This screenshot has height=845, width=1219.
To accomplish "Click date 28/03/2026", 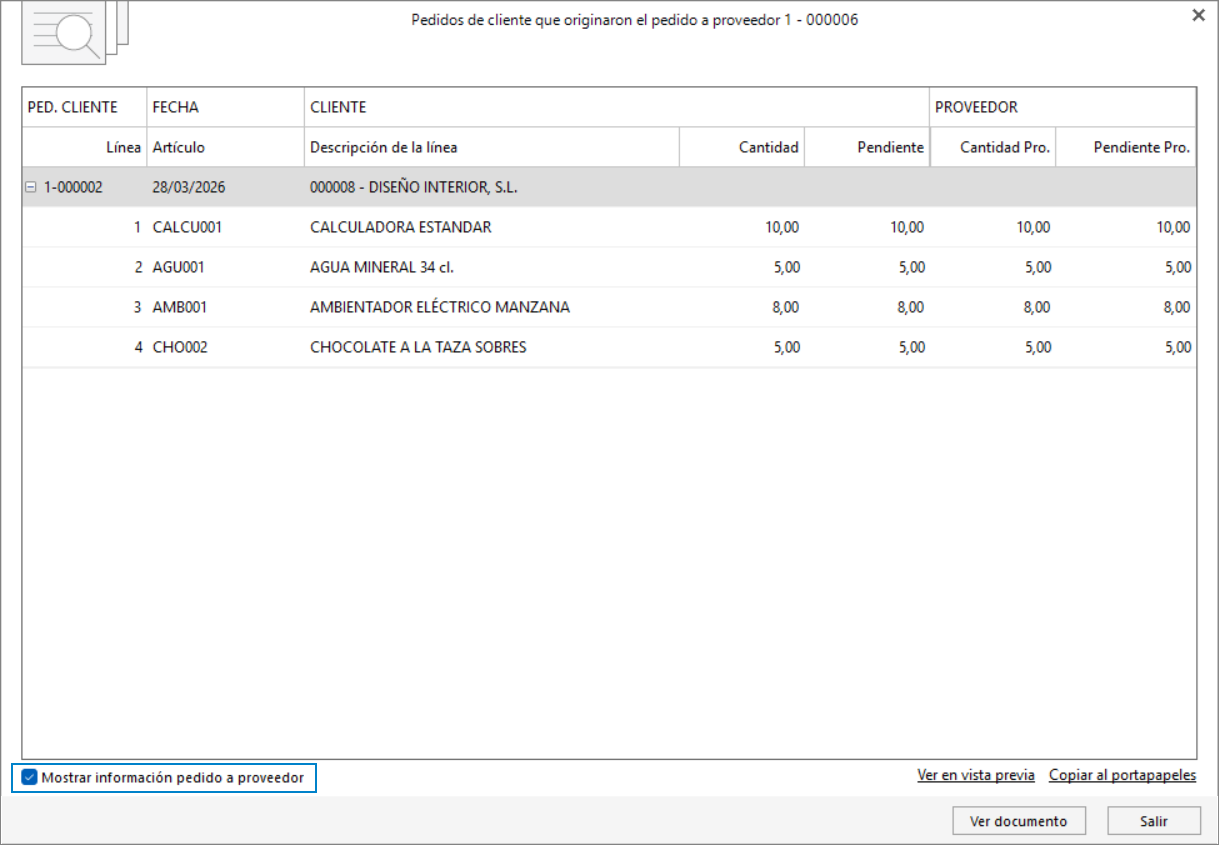I will click(x=189, y=187).
